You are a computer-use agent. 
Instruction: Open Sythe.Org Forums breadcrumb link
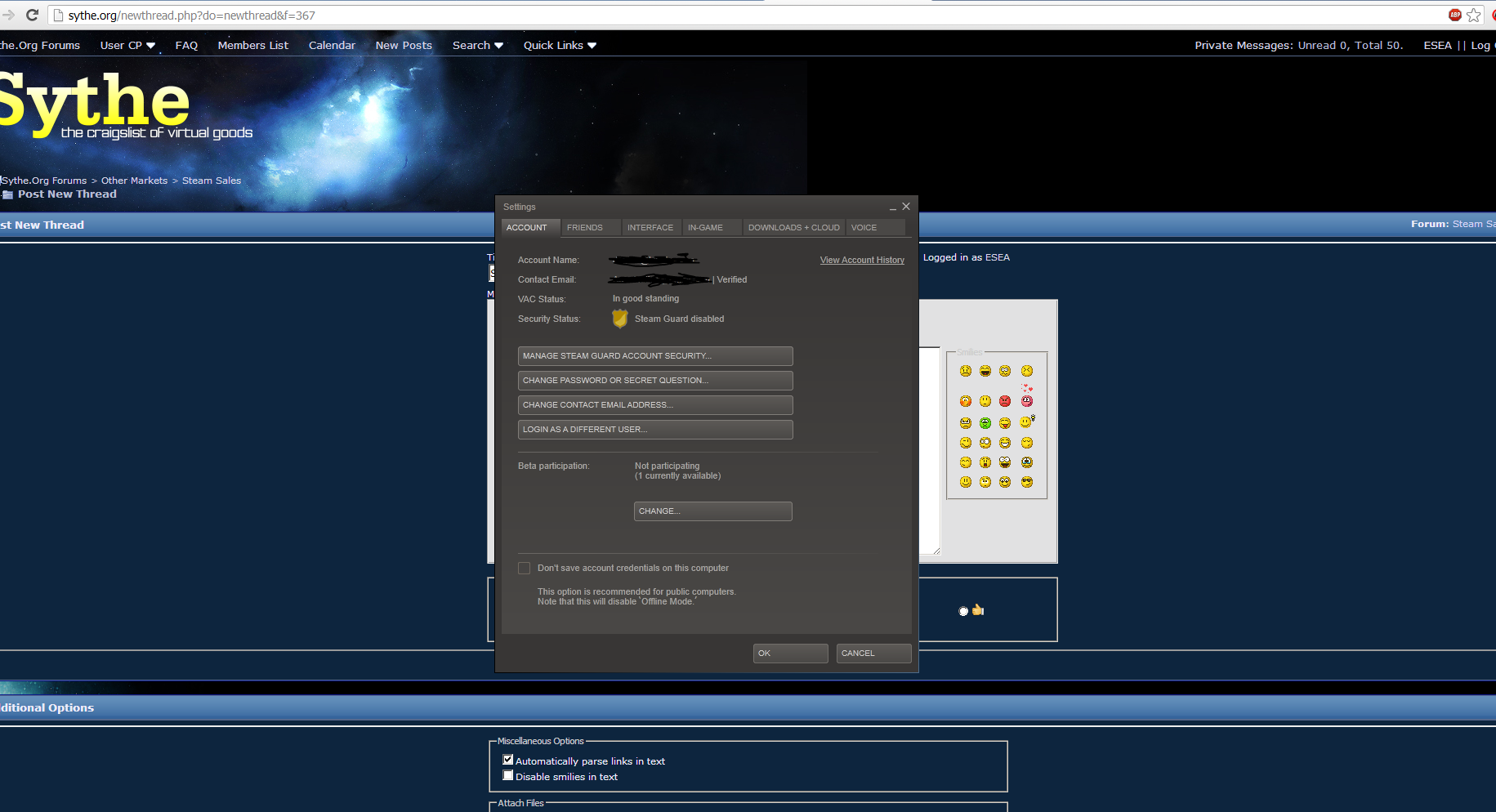pos(44,181)
